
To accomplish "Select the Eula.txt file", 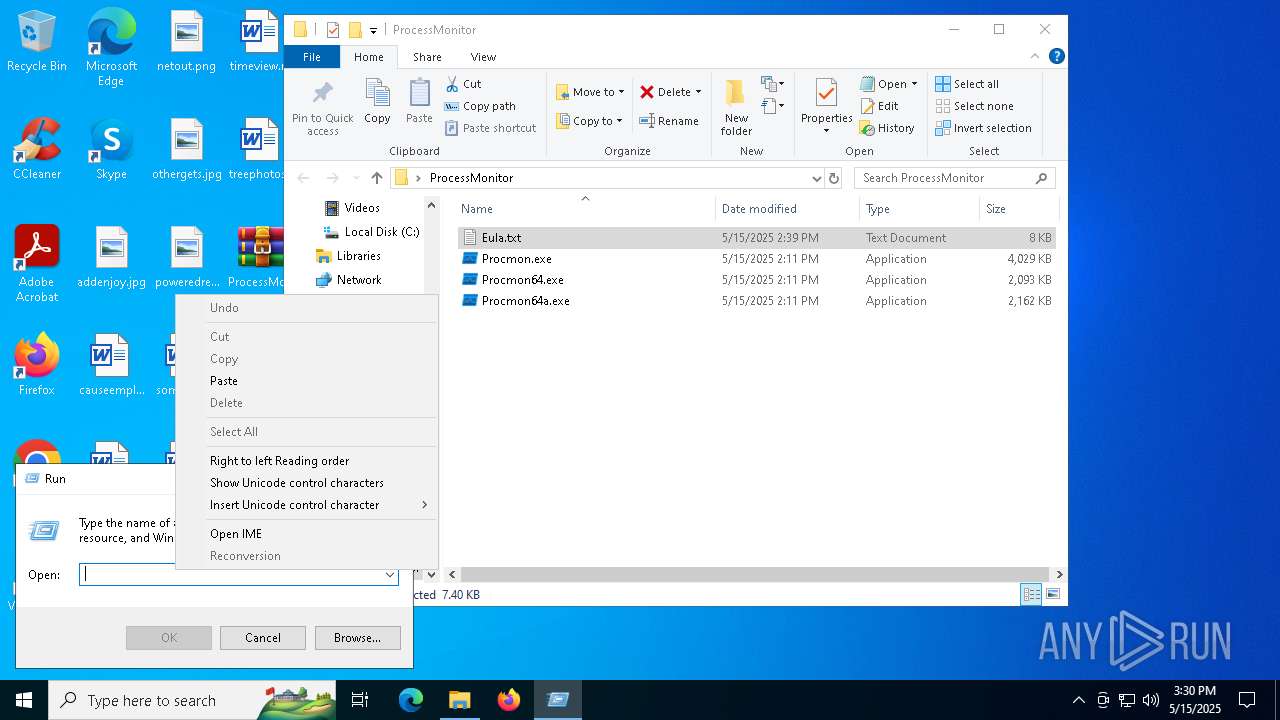I will tap(756, 238).
